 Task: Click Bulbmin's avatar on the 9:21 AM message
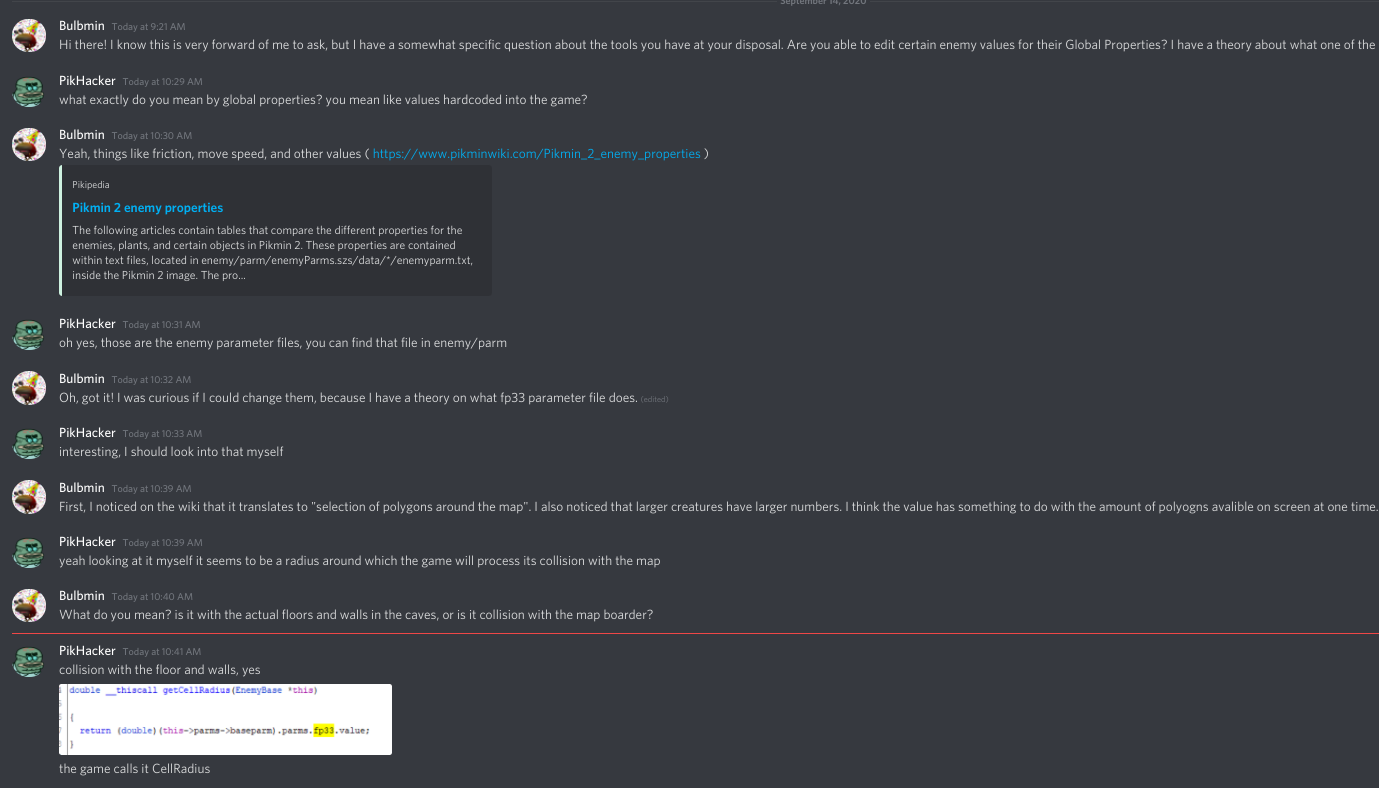[x=28, y=36]
